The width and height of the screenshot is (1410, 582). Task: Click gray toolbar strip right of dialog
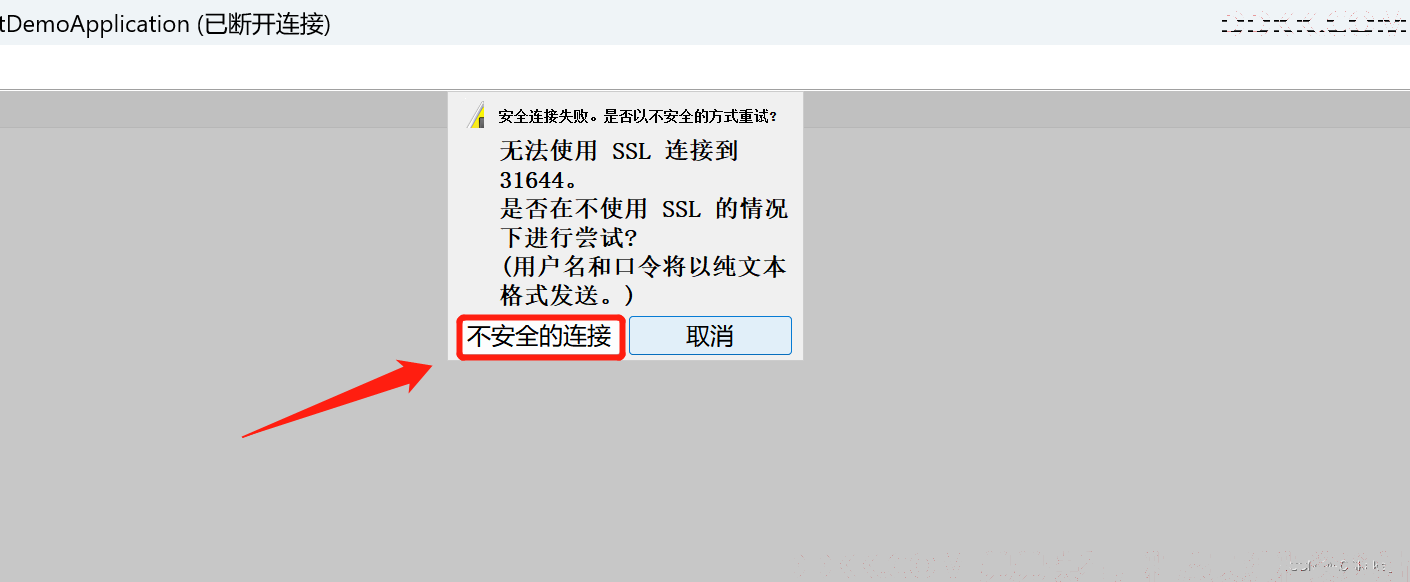[x=1106, y=109]
